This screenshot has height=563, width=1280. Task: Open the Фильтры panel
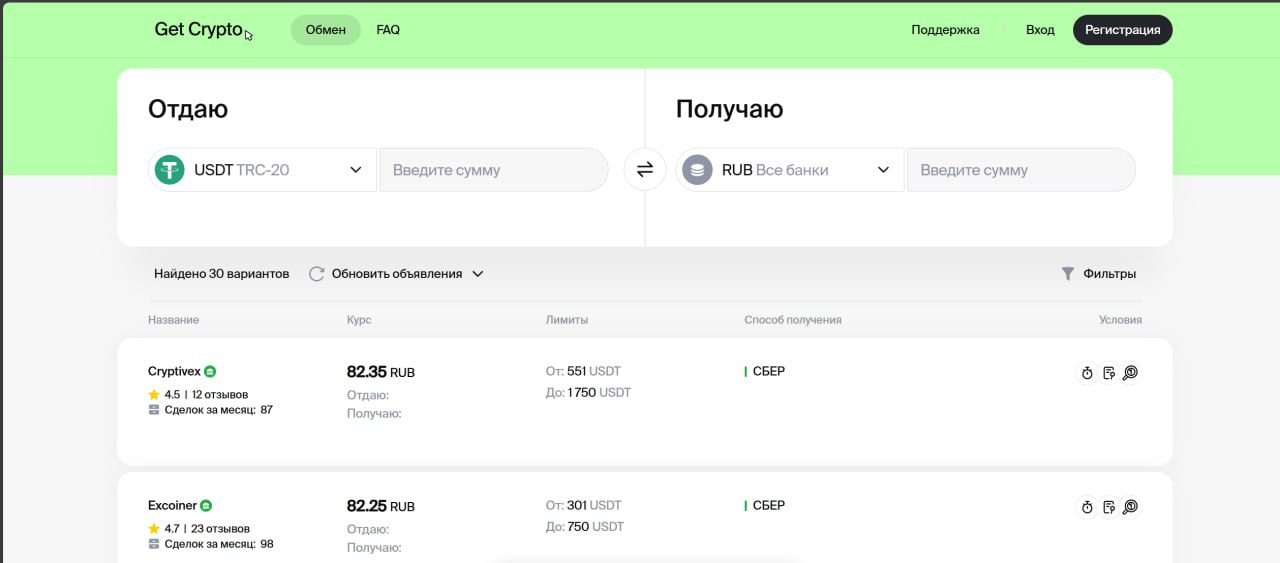[x=1098, y=274]
